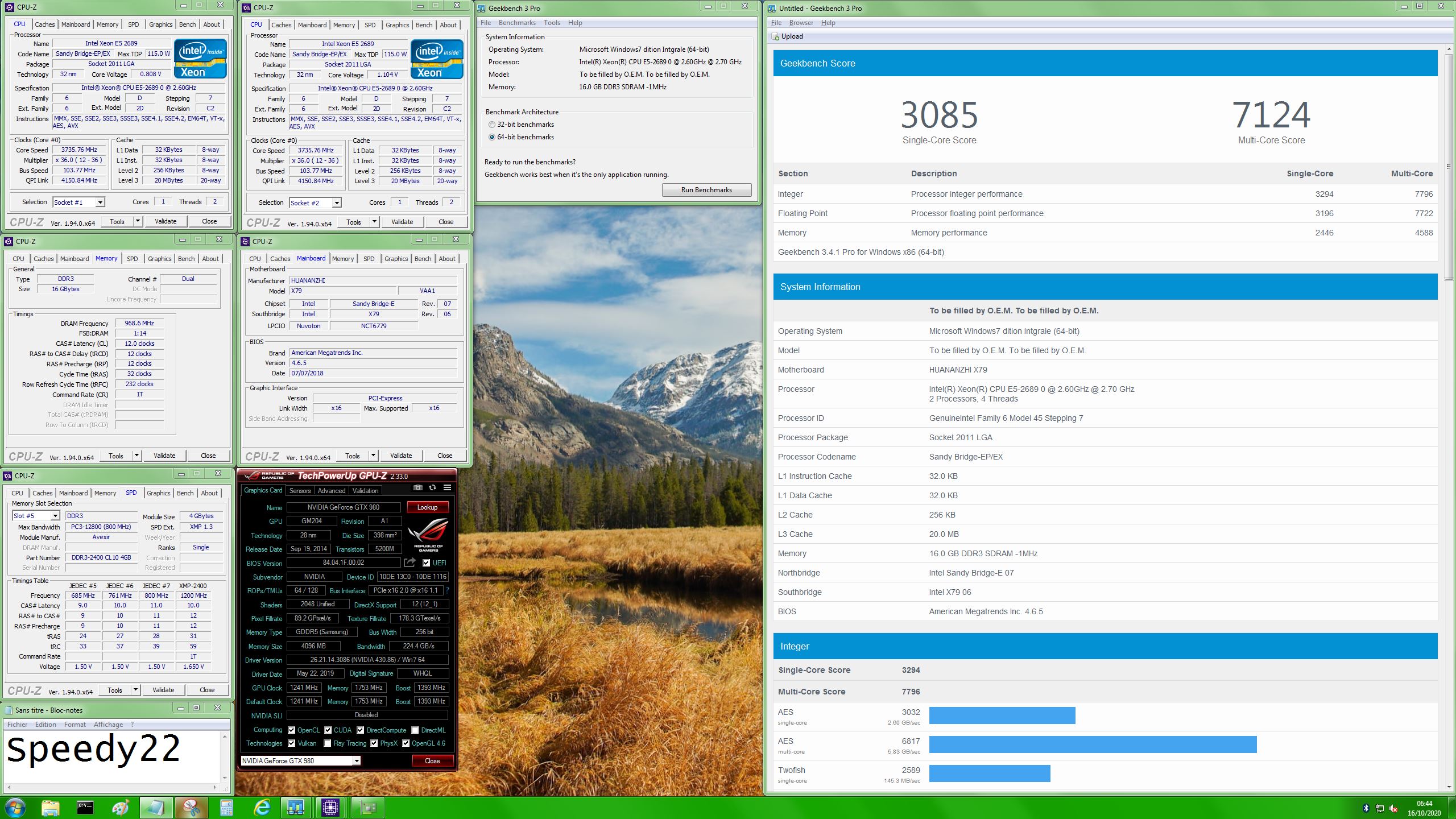Expand Tools arrow in CPU-Z Mainboard window
The image size is (1456, 819).
pos(373,456)
